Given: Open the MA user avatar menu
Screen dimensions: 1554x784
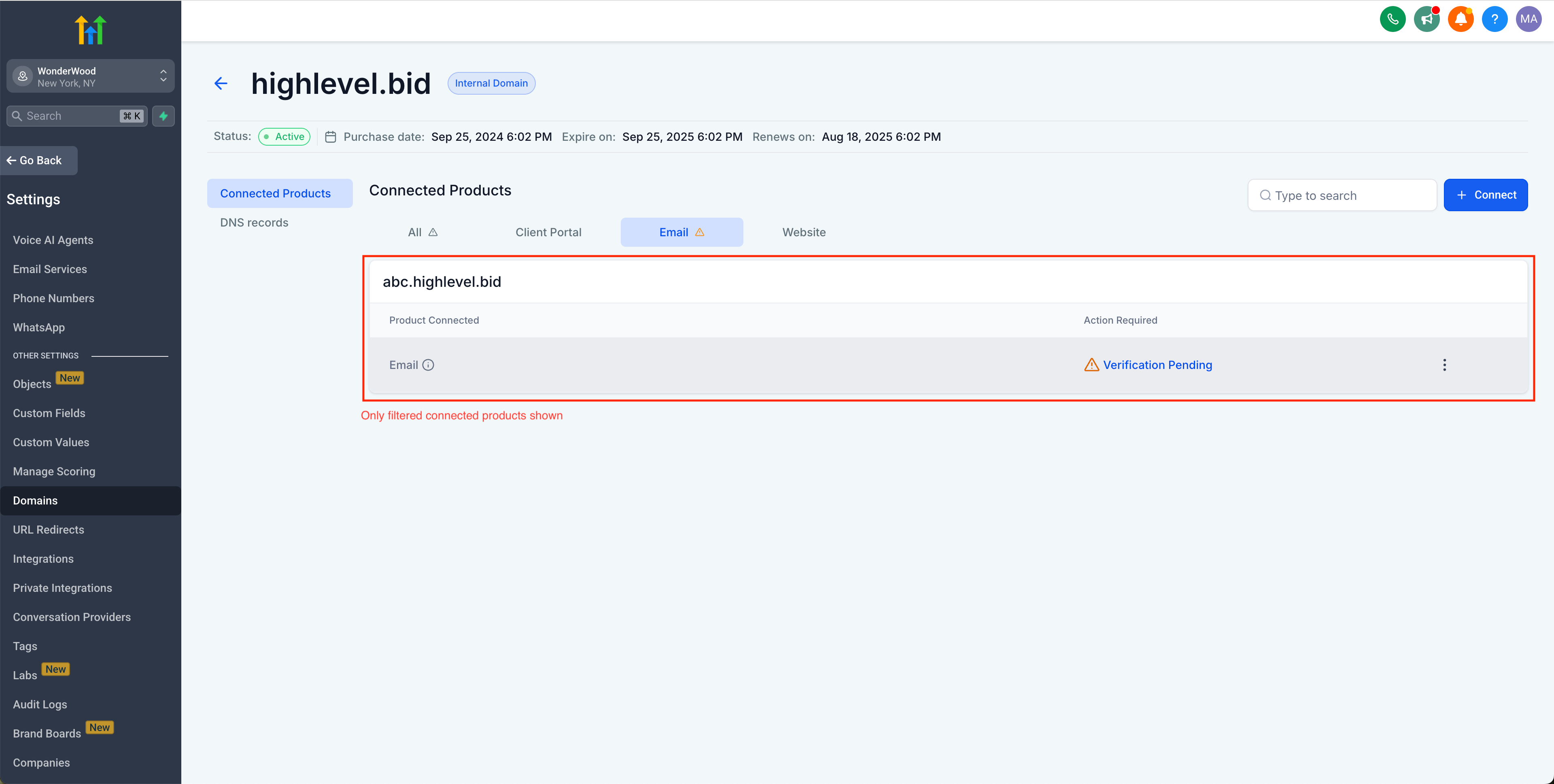Looking at the screenshot, I should click(1529, 19).
